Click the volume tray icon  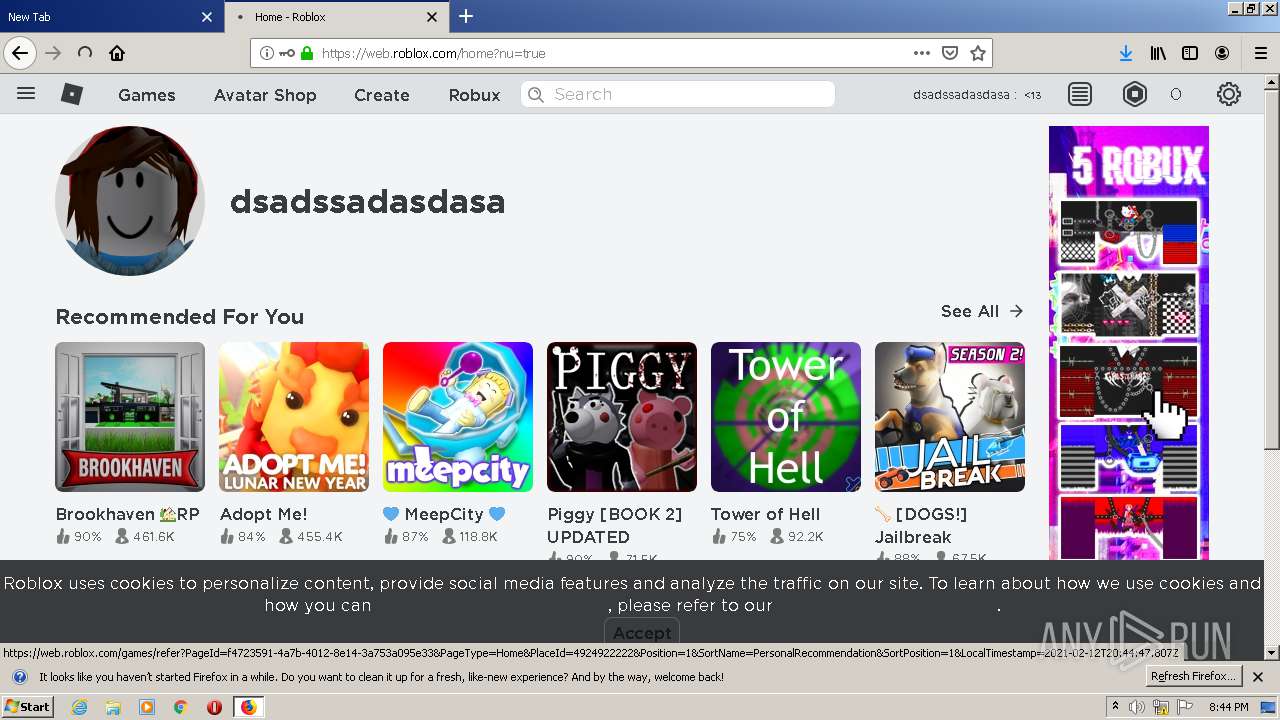pos(1137,707)
